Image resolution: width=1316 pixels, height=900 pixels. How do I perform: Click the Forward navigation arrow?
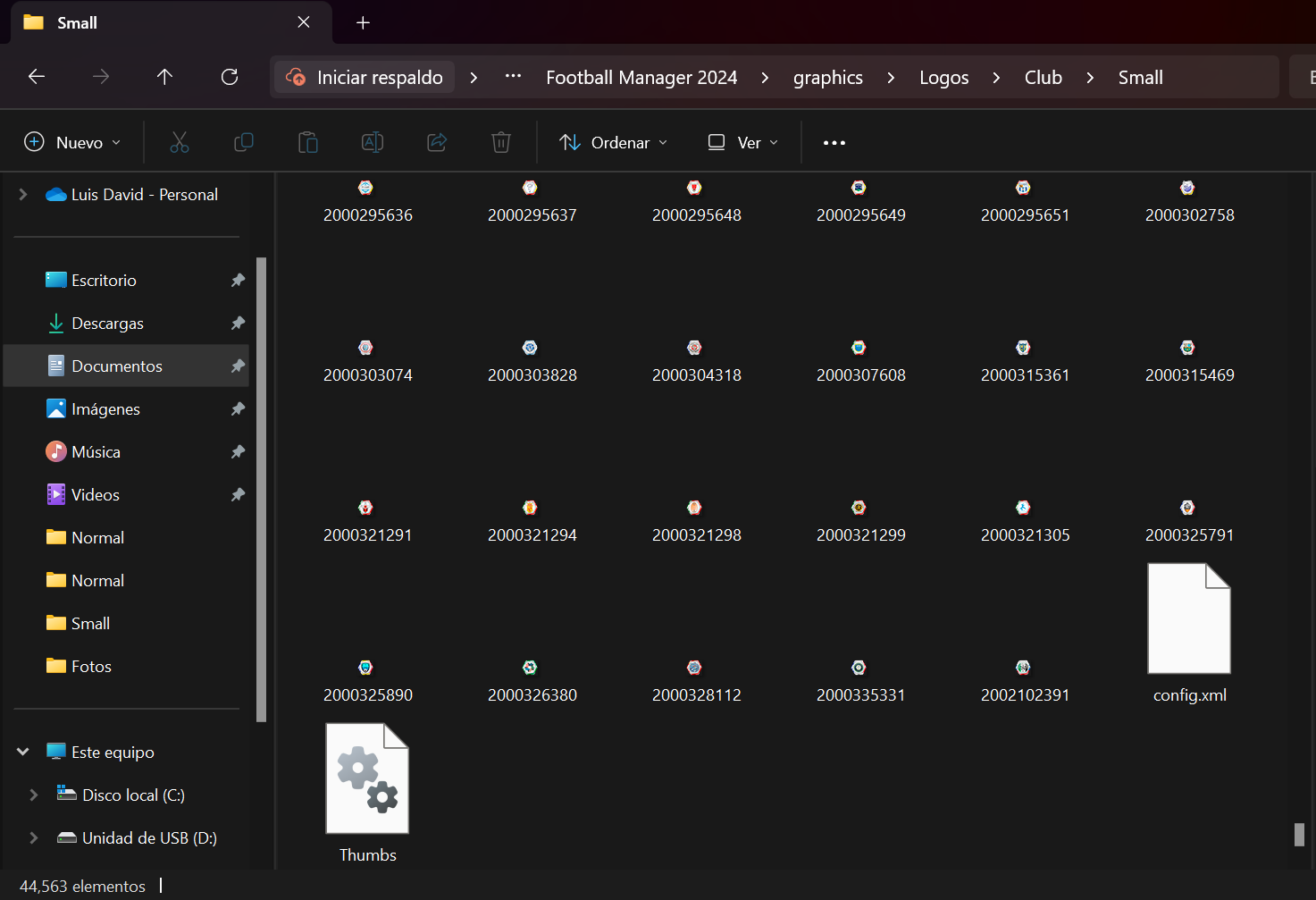click(101, 77)
